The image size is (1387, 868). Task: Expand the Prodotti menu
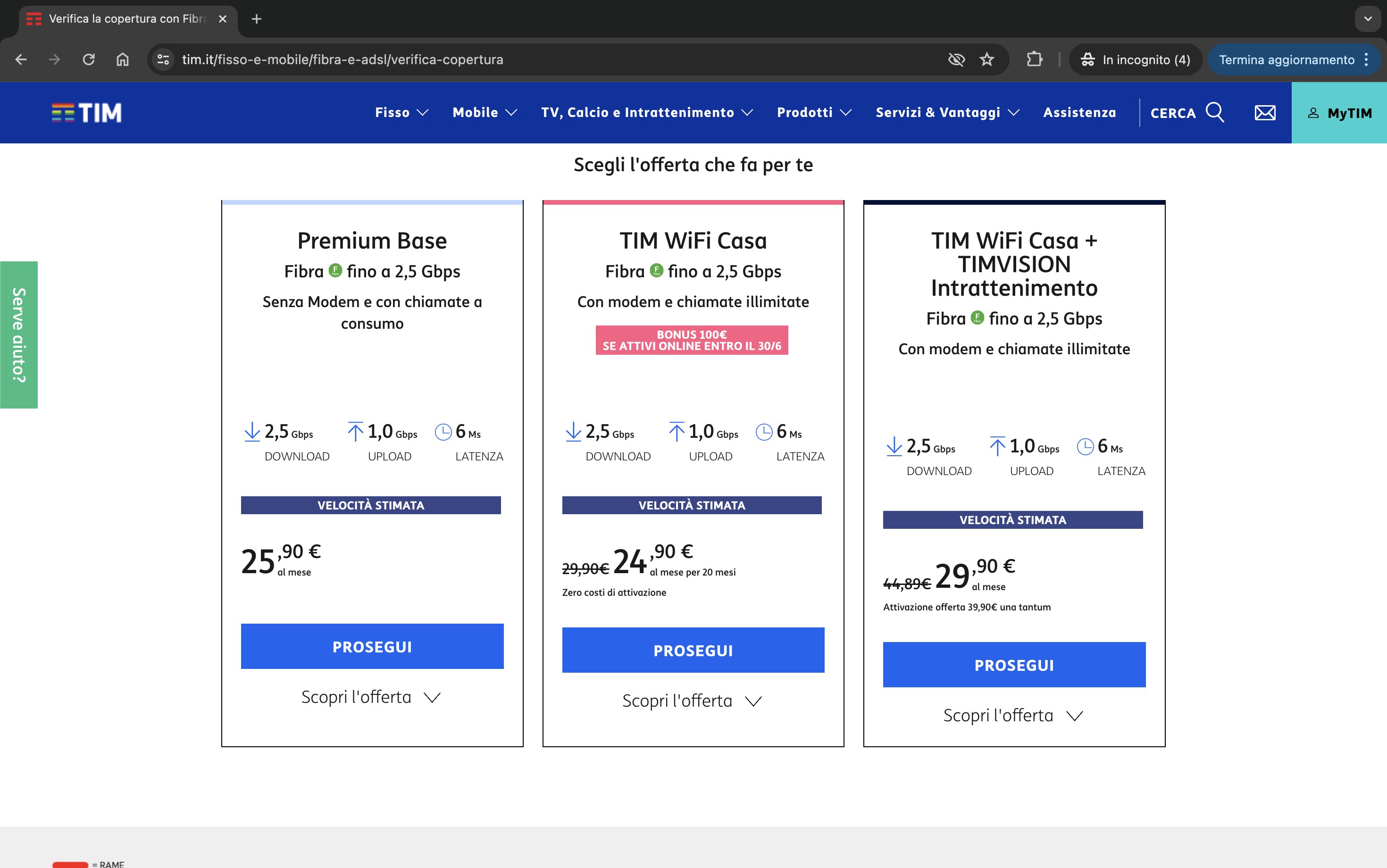(x=814, y=113)
